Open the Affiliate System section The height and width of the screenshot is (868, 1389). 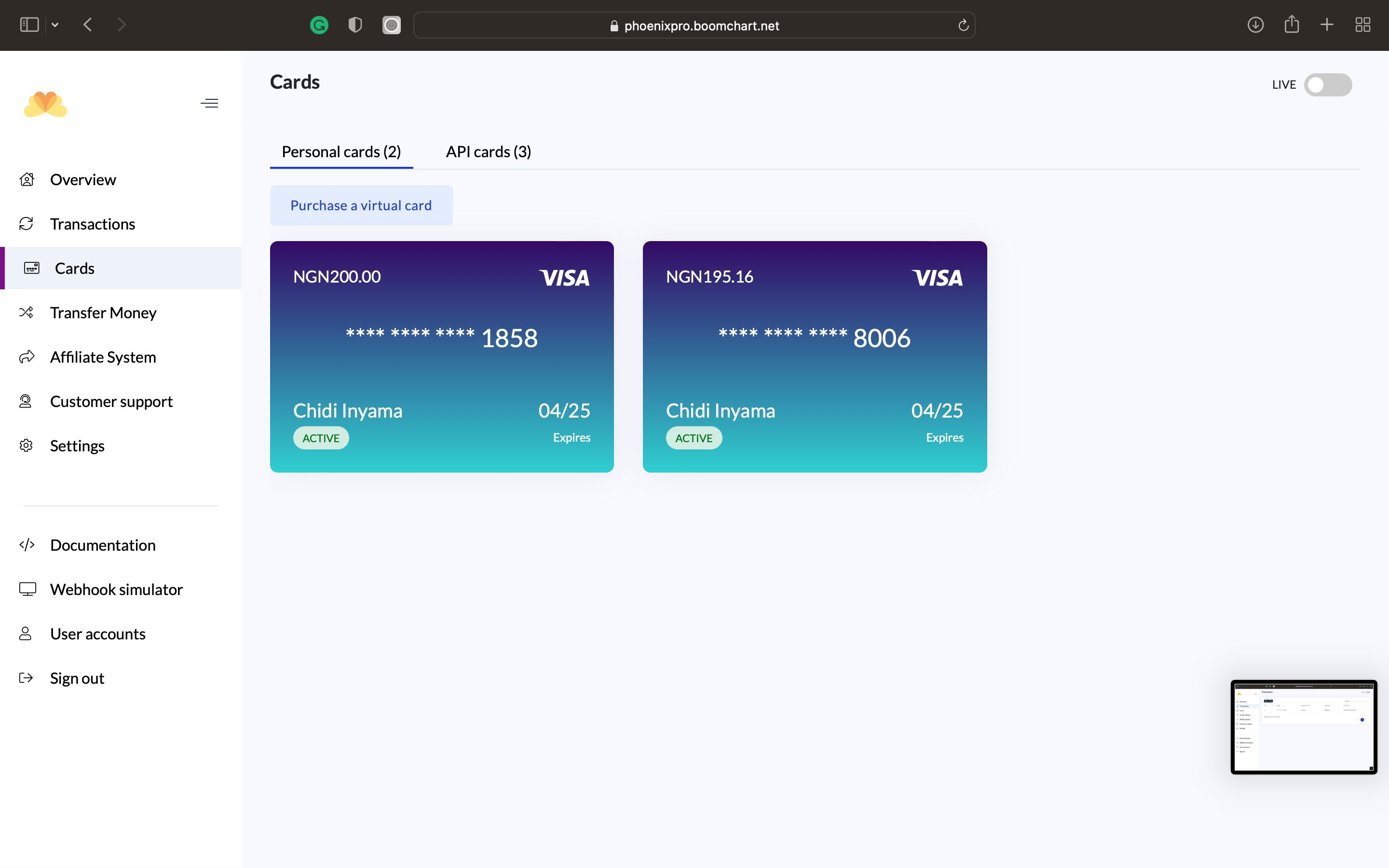[103, 357]
